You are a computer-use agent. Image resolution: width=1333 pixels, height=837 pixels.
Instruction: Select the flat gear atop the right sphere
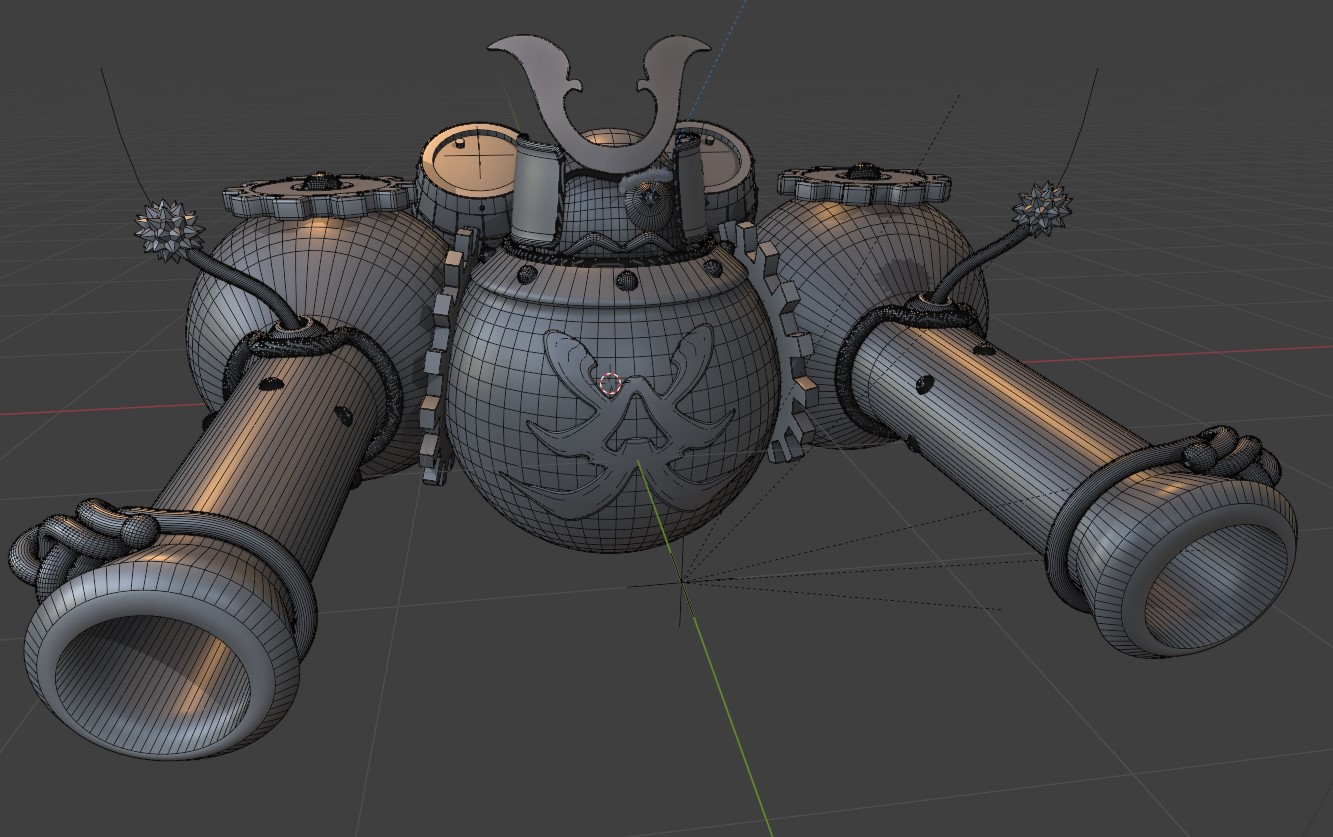(x=864, y=183)
